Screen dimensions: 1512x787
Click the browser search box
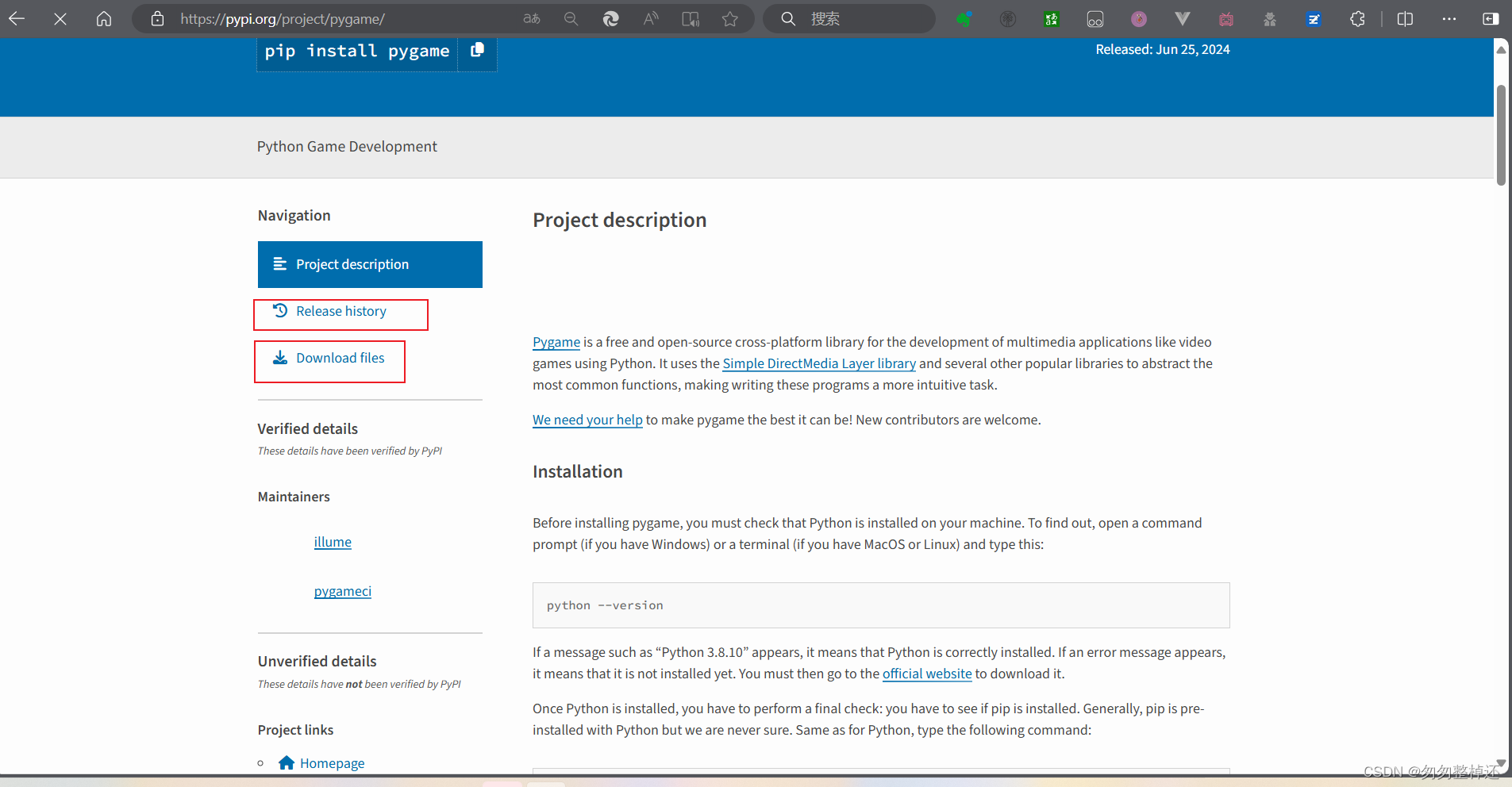coord(849,18)
